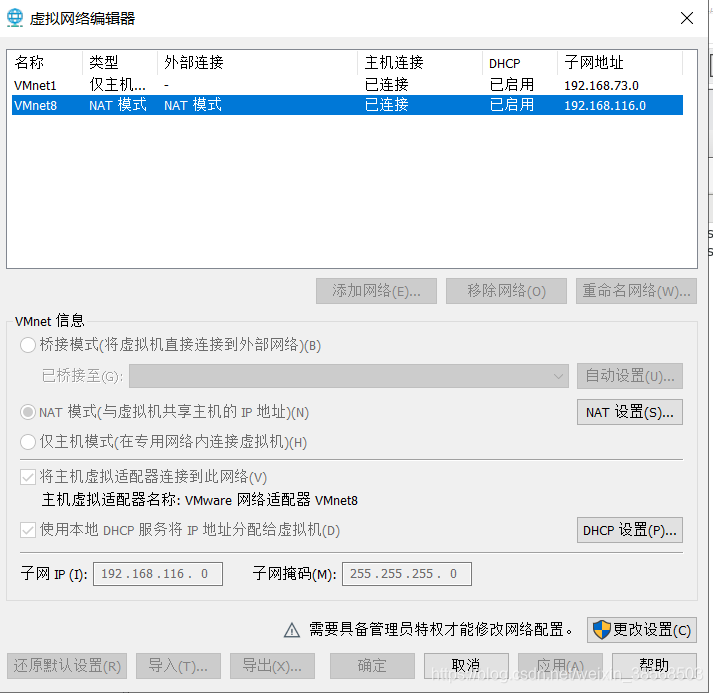Click the 子网 IP input field

(x=158, y=574)
